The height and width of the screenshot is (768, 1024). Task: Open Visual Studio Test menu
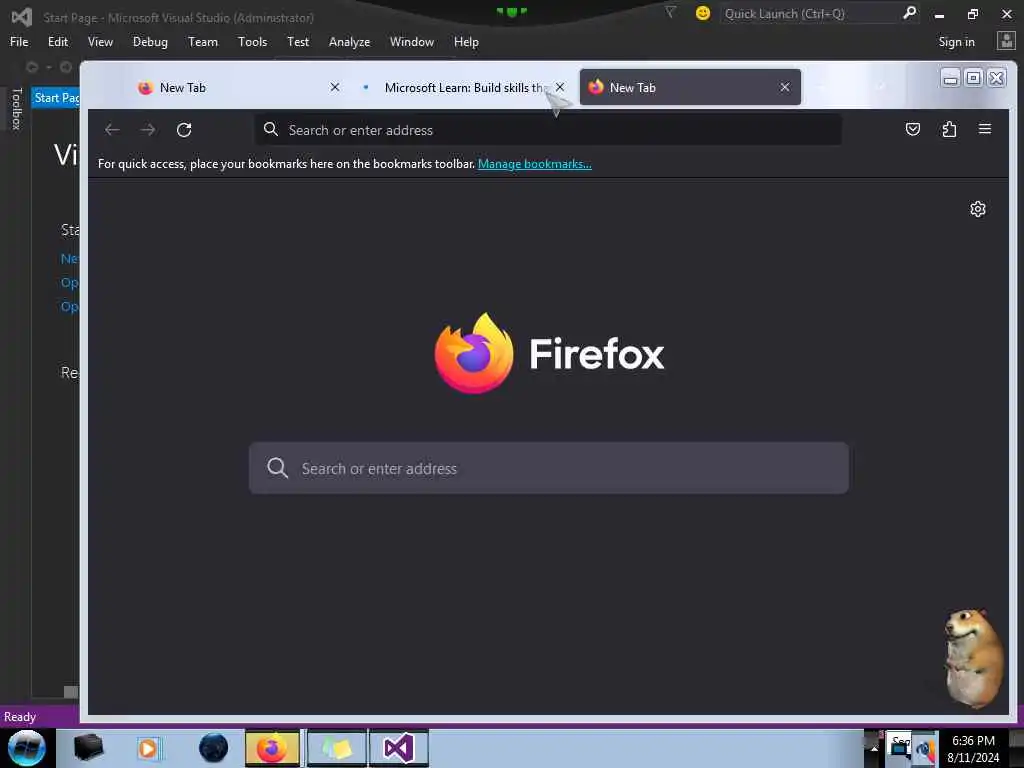(298, 42)
